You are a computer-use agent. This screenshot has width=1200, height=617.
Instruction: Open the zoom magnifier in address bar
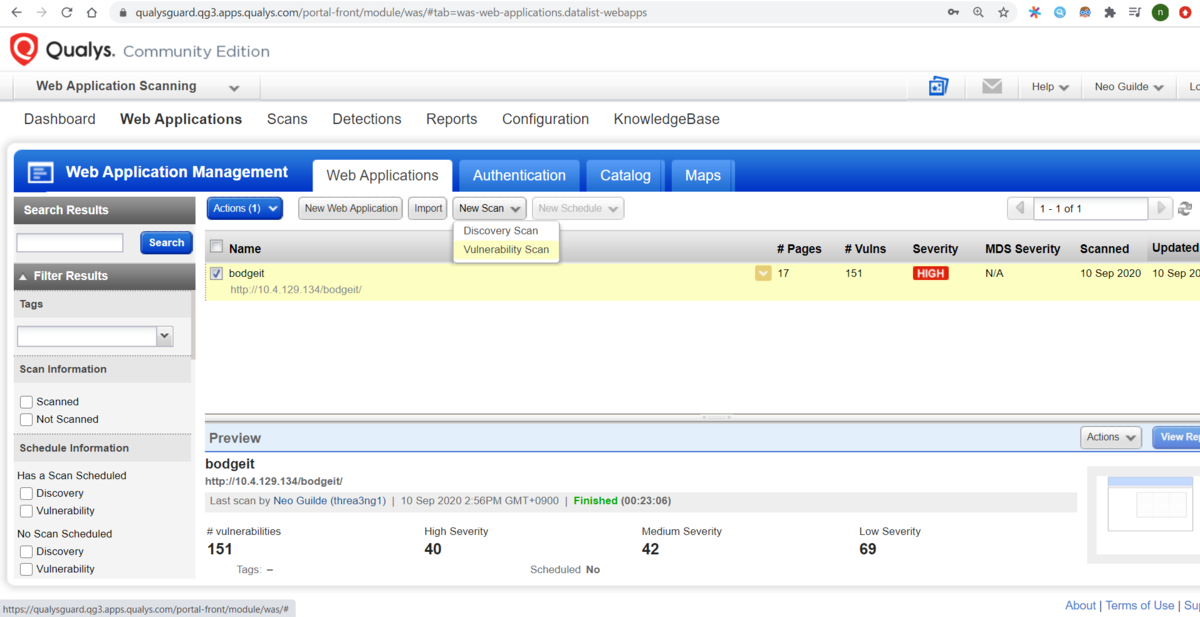point(978,13)
